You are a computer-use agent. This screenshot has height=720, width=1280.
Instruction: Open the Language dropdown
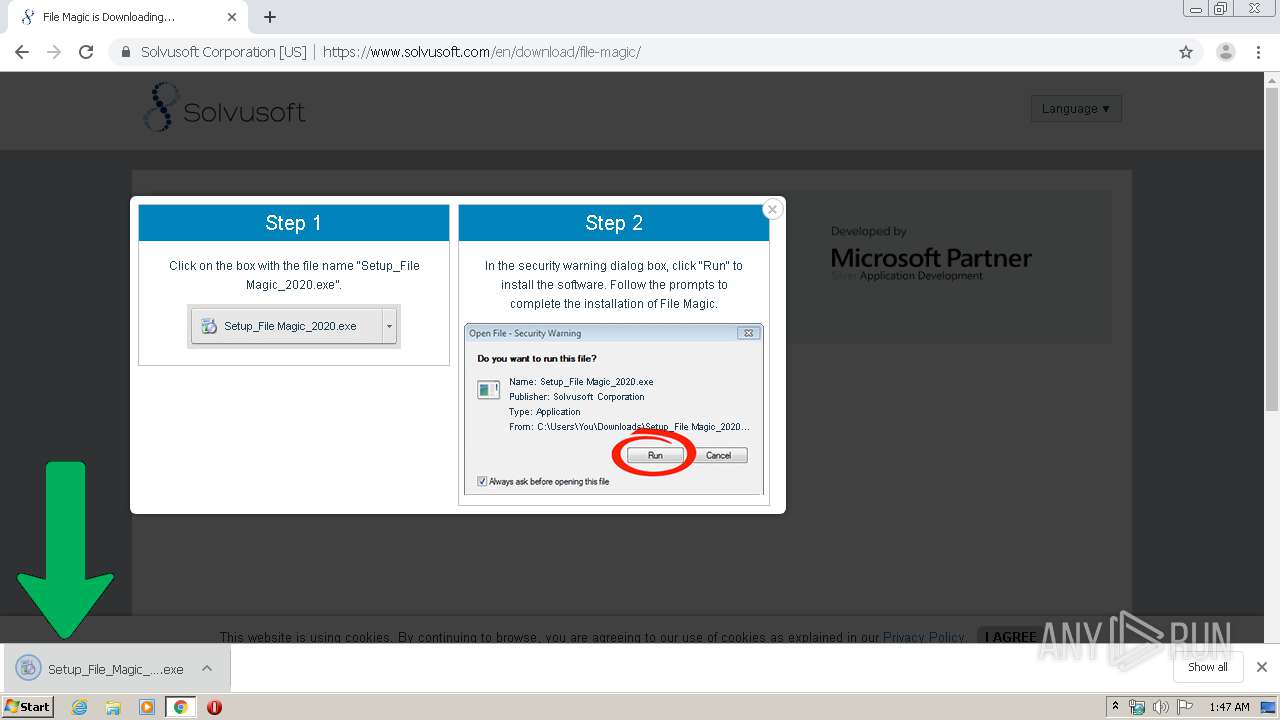[x=1076, y=108]
